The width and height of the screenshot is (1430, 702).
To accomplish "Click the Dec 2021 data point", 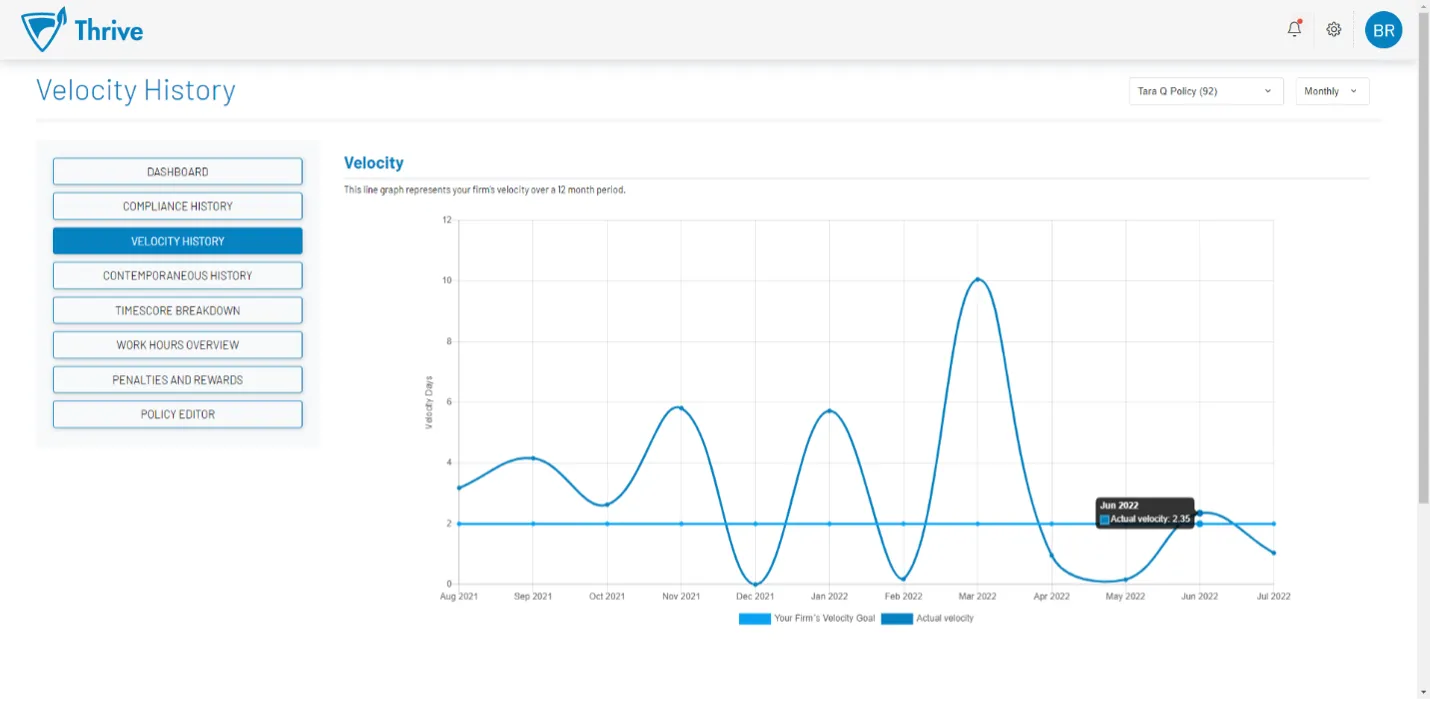I will coord(755,584).
